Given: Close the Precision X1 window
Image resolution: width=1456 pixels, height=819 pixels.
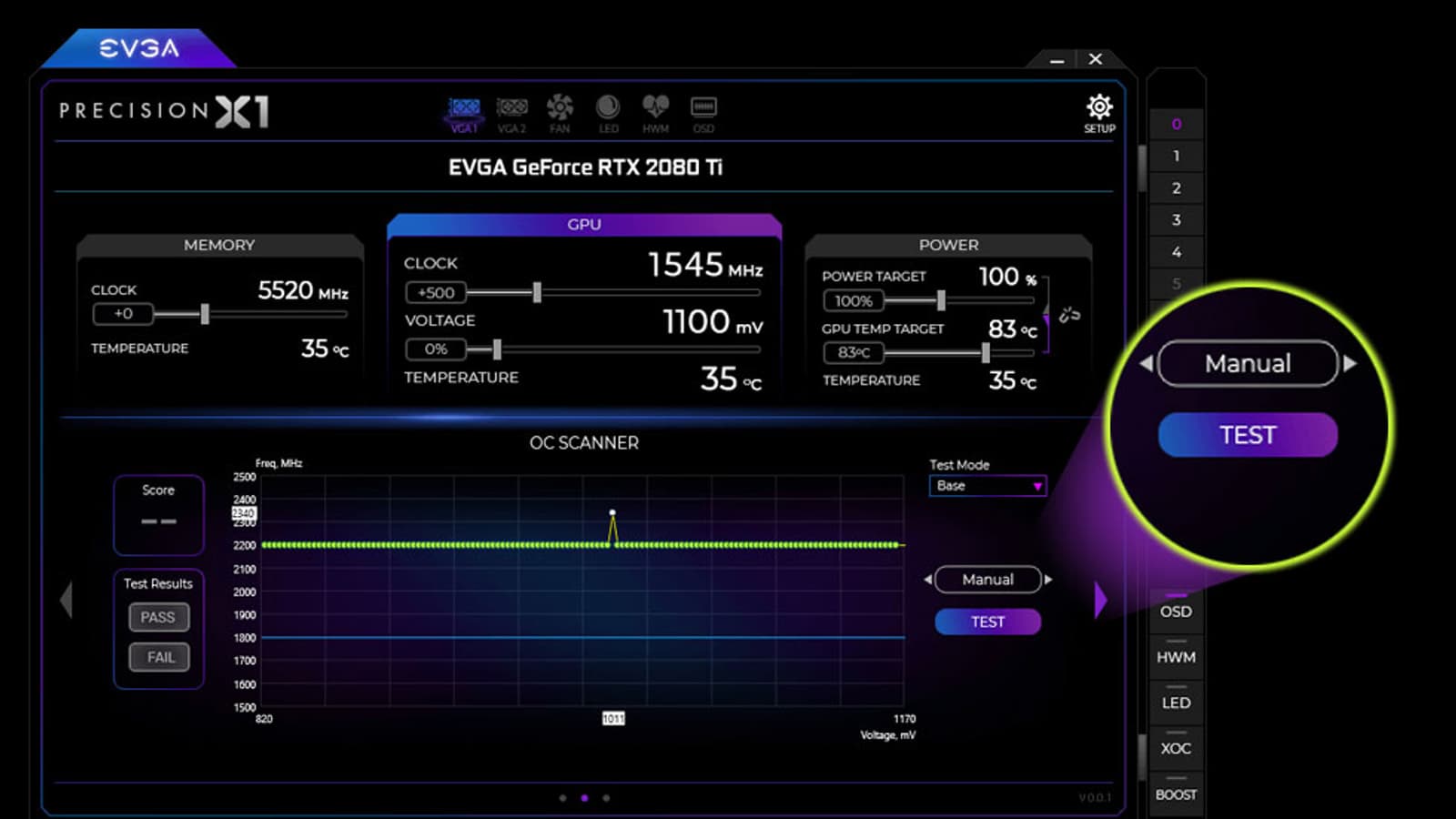Looking at the screenshot, I should coord(1096,59).
